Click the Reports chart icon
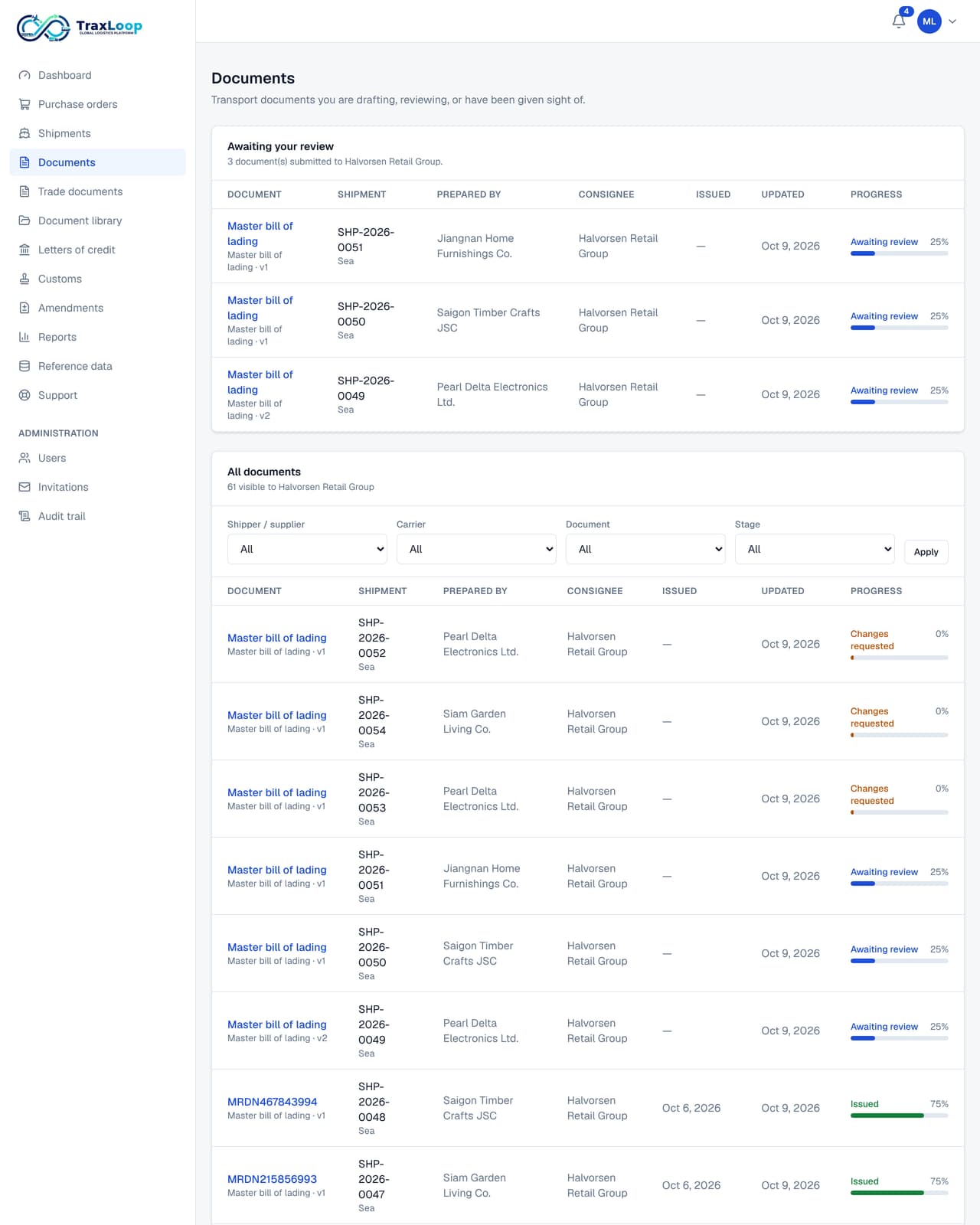The height and width of the screenshot is (1225, 980). click(x=24, y=337)
